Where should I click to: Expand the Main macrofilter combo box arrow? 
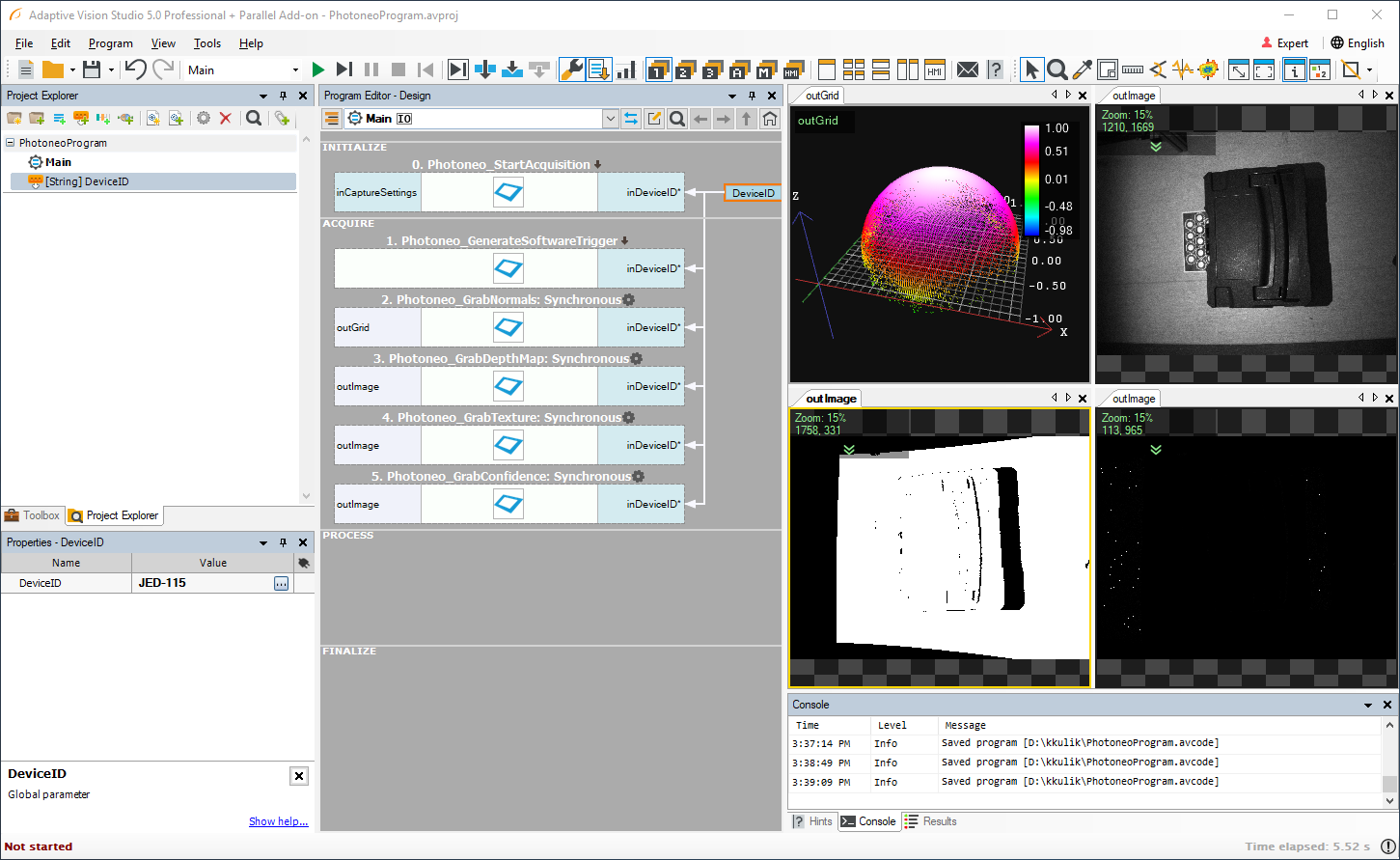[610, 119]
